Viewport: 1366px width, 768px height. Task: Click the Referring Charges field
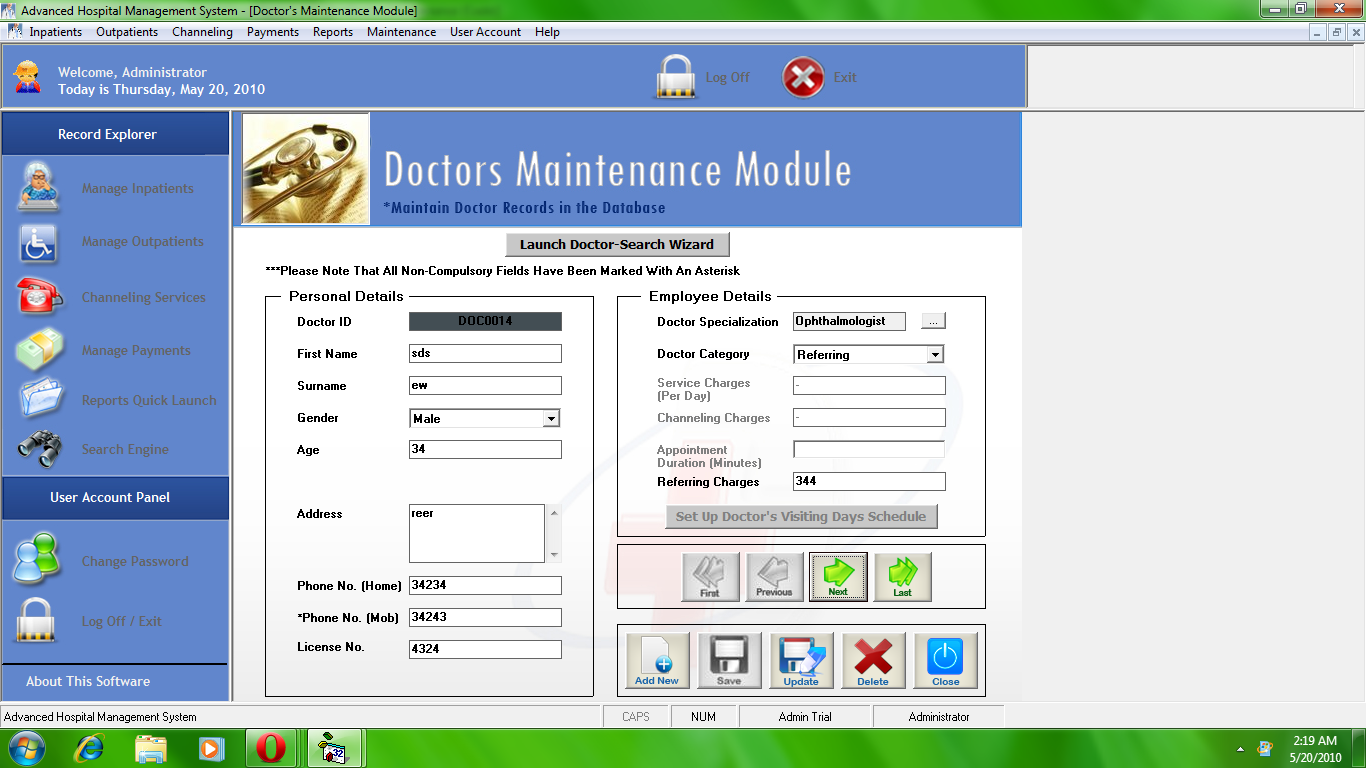869,482
